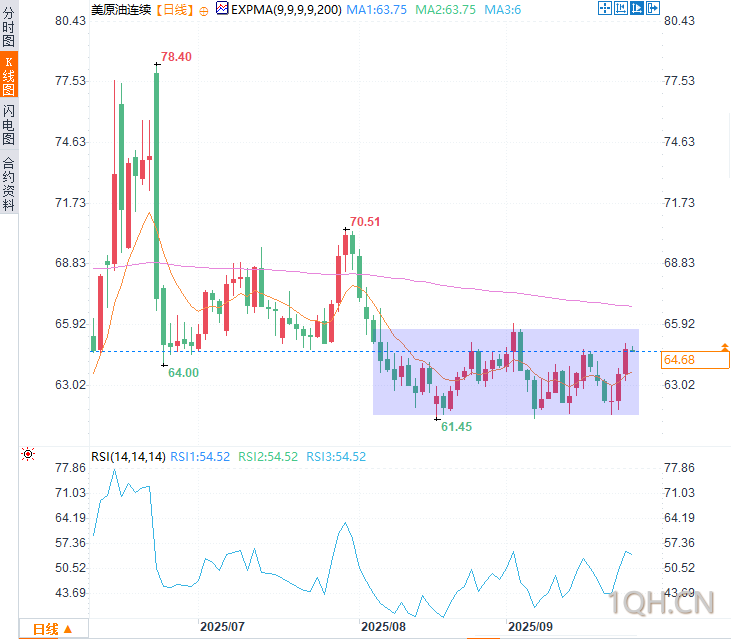
Task: Click the 78.40 high price label
Action: coord(176,57)
